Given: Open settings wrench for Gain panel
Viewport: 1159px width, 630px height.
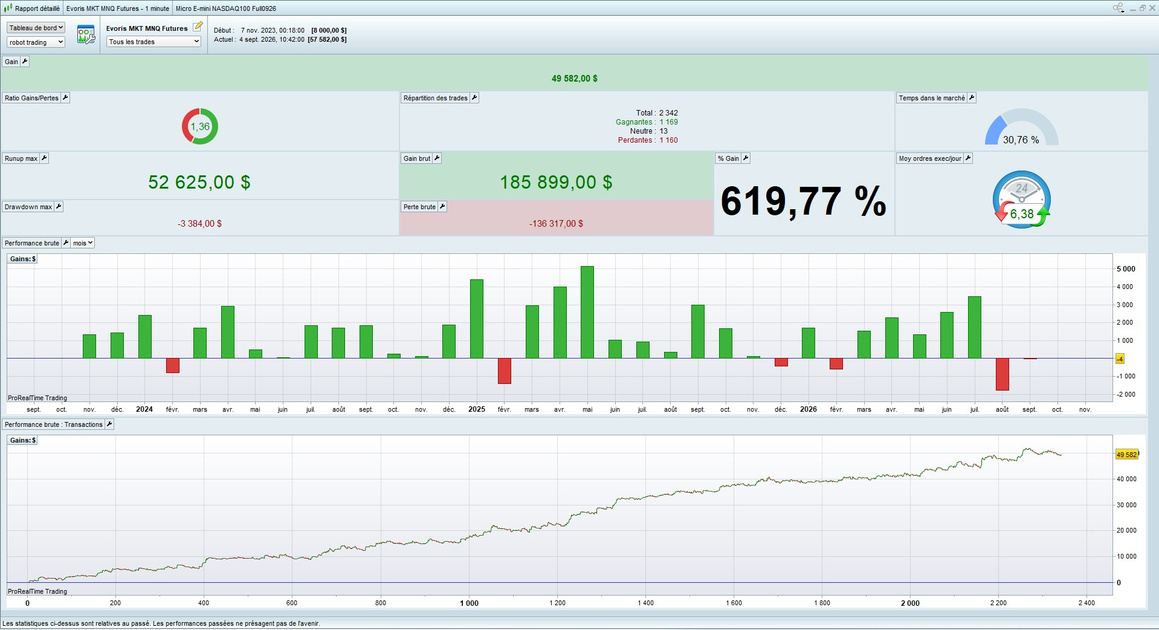Looking at the screenshot, I should point(24,61).
